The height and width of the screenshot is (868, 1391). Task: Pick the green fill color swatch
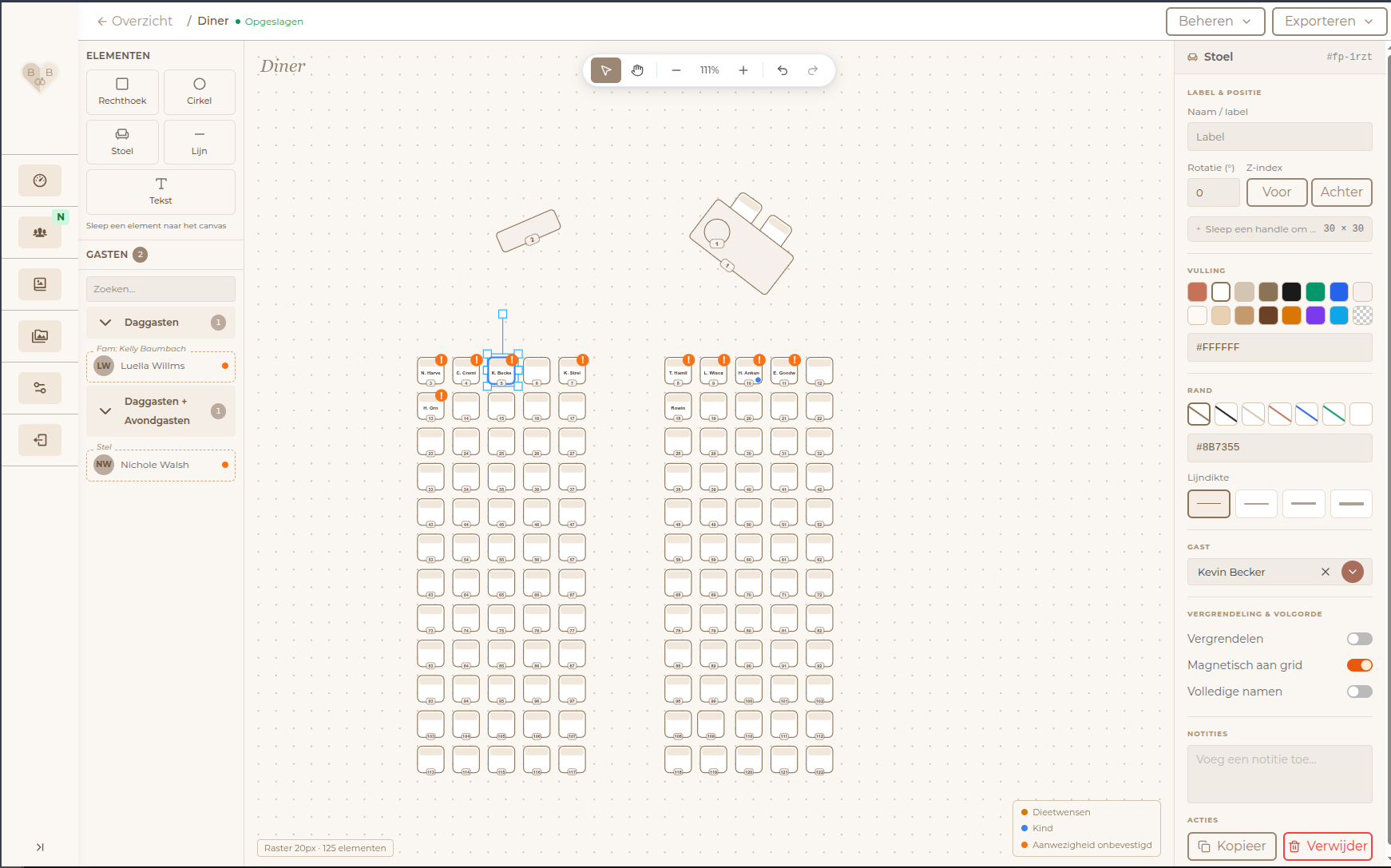coord(1315,291)
